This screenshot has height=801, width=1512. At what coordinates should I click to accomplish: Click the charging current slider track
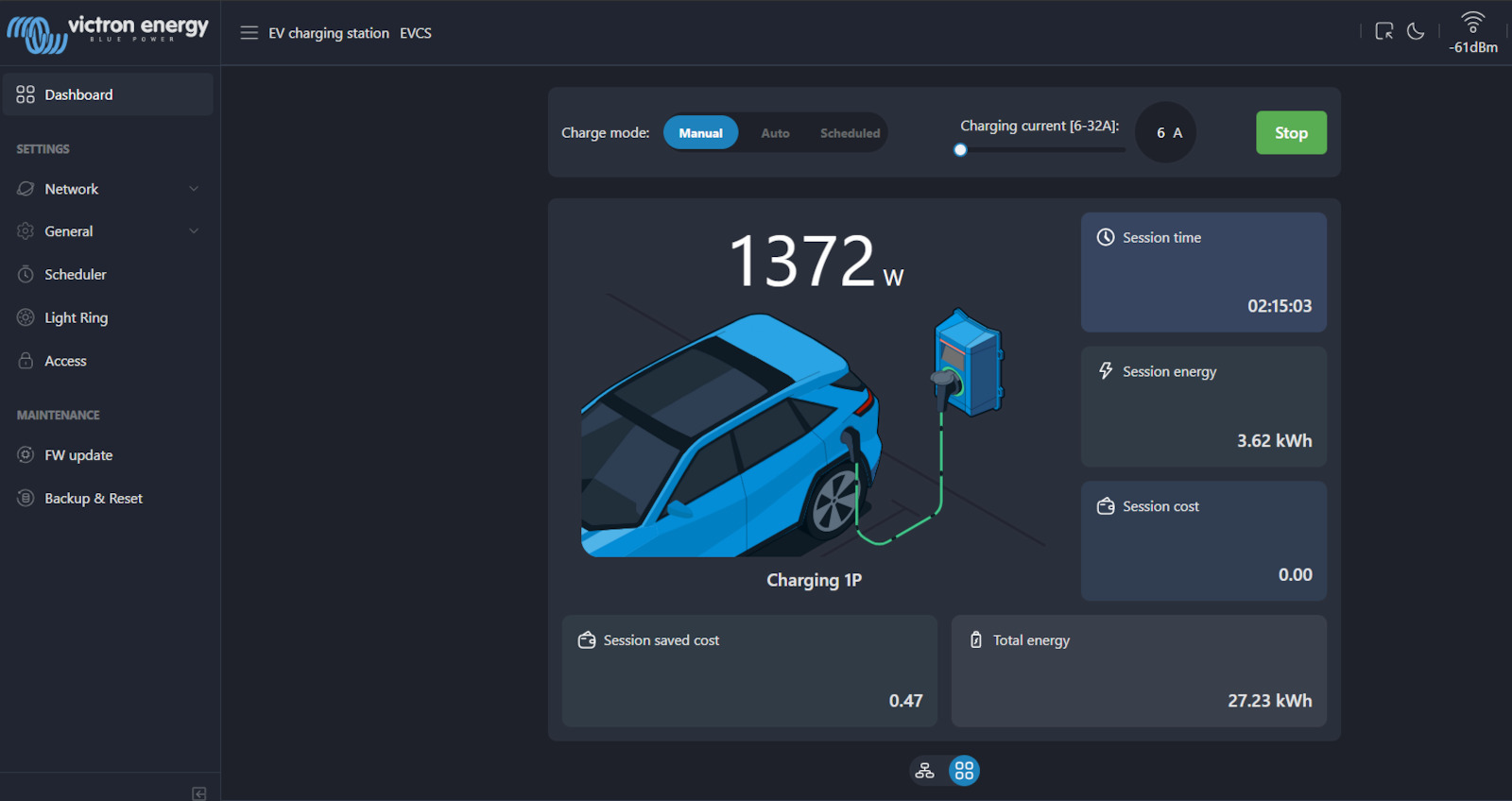point(1043,149)
